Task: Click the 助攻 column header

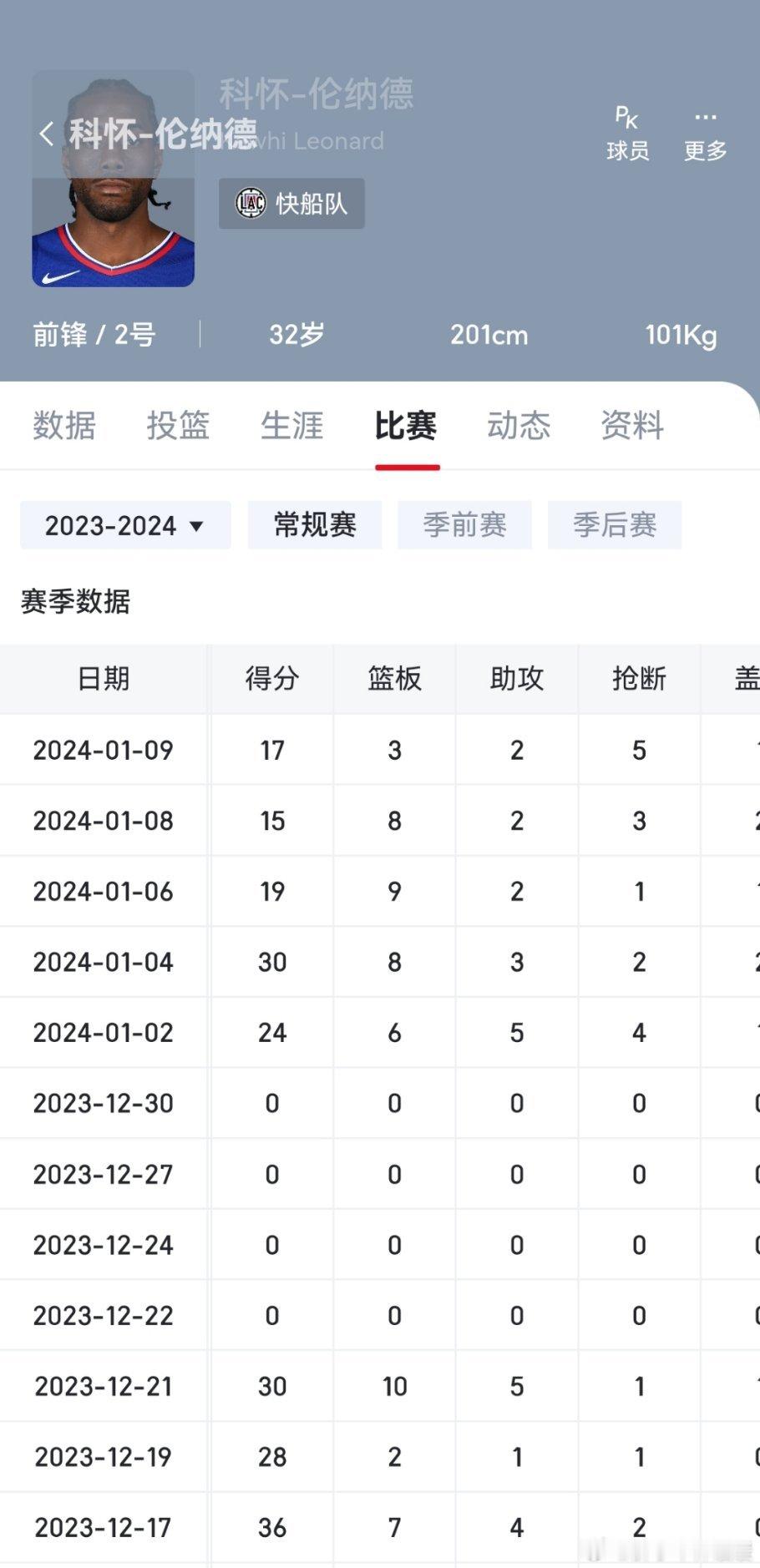Action: (x=517, y=679)
